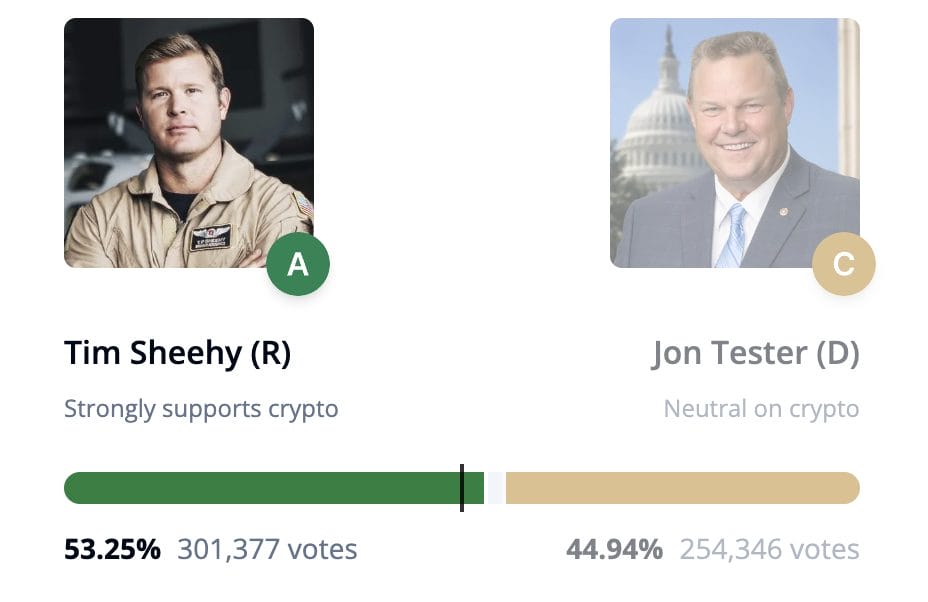Screen dimensions: 928x602
Task: Click the tan C grade badge
Action: [x=843, y=264]
